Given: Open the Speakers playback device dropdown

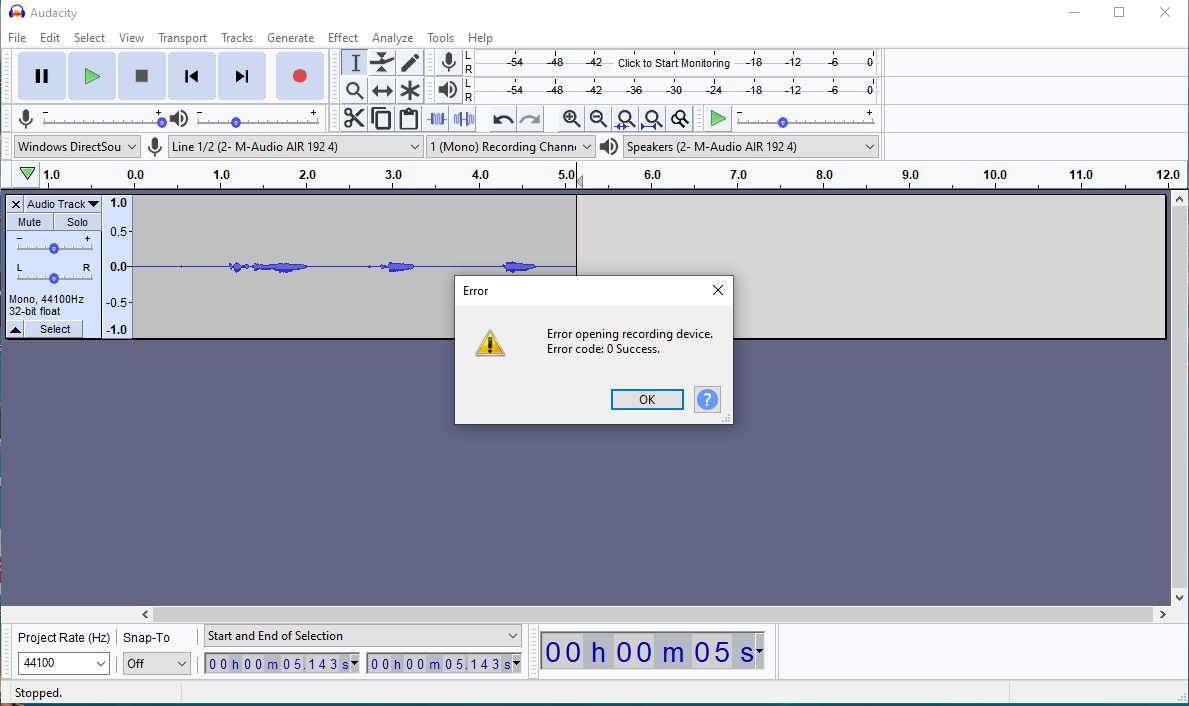Looking at the screenshot, I should pyautogui.click(x=751, y=147).
